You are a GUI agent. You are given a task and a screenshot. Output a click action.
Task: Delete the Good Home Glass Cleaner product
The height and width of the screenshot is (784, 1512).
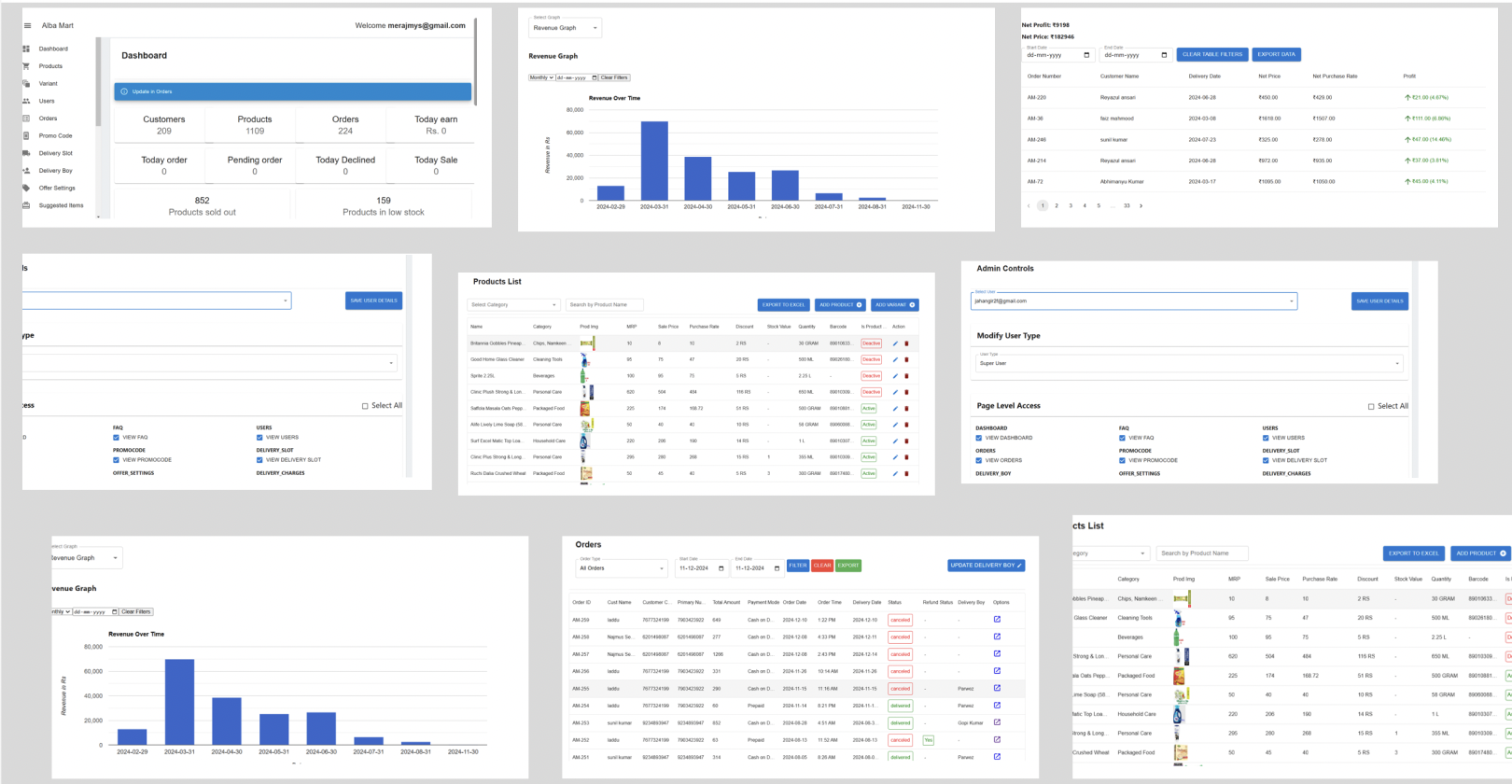point(906,360)
